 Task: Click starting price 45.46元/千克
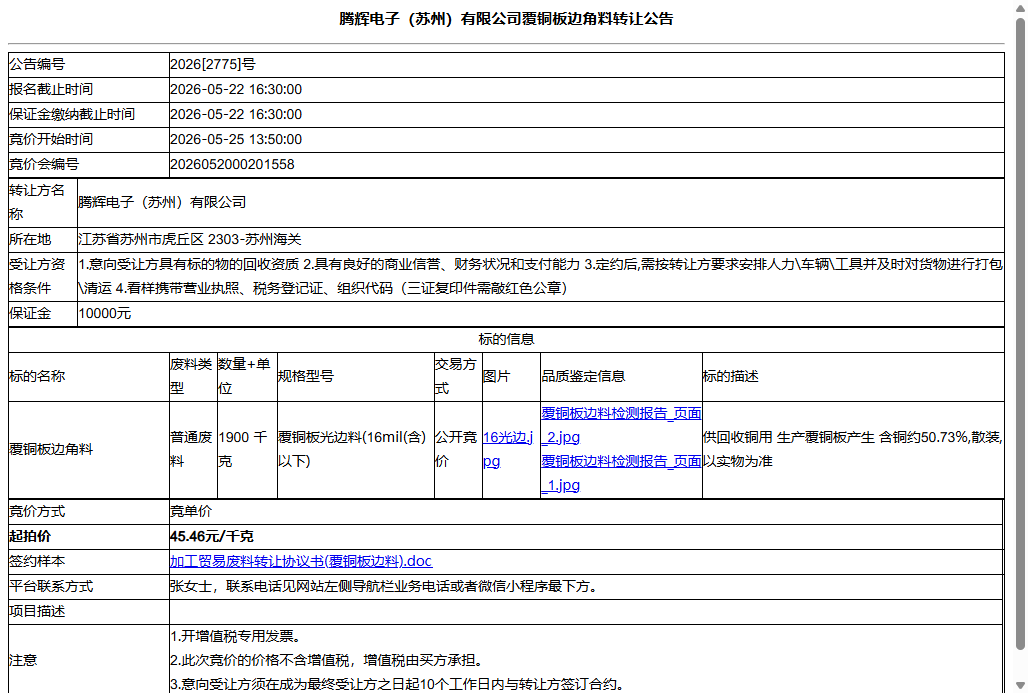(212, 536)
